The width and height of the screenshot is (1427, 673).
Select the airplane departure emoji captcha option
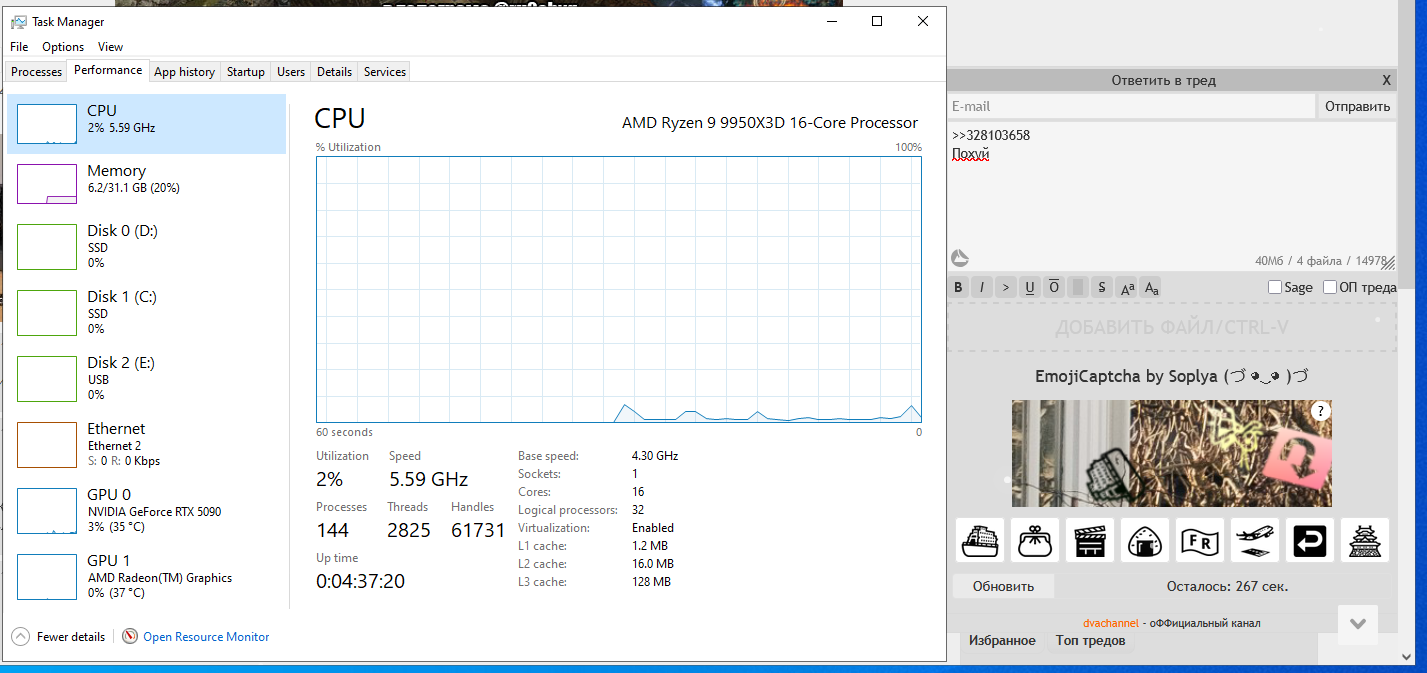pyautogui.click(x=1255, y=540)
